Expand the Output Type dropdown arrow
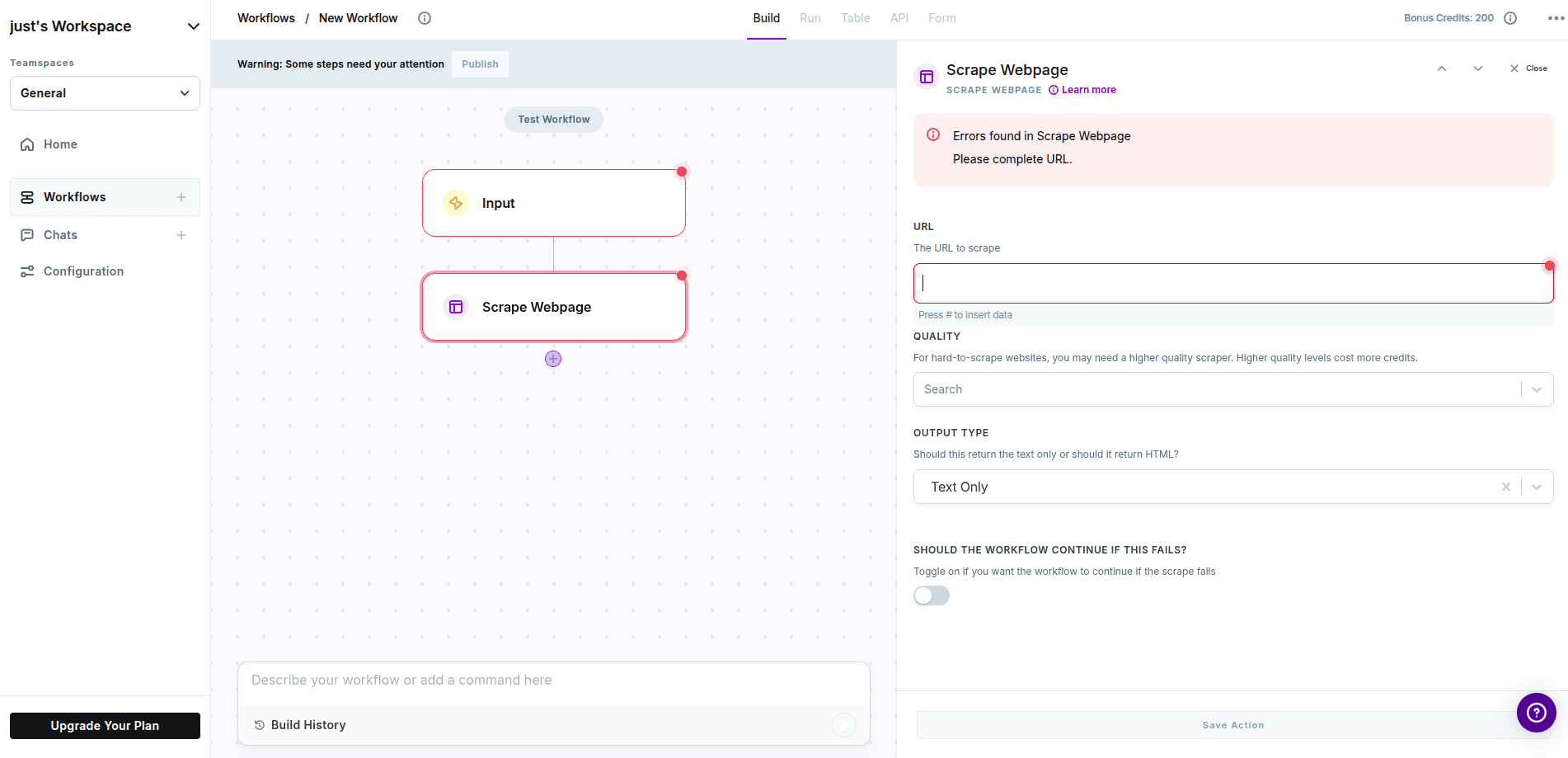 (x=1537, y=487)
